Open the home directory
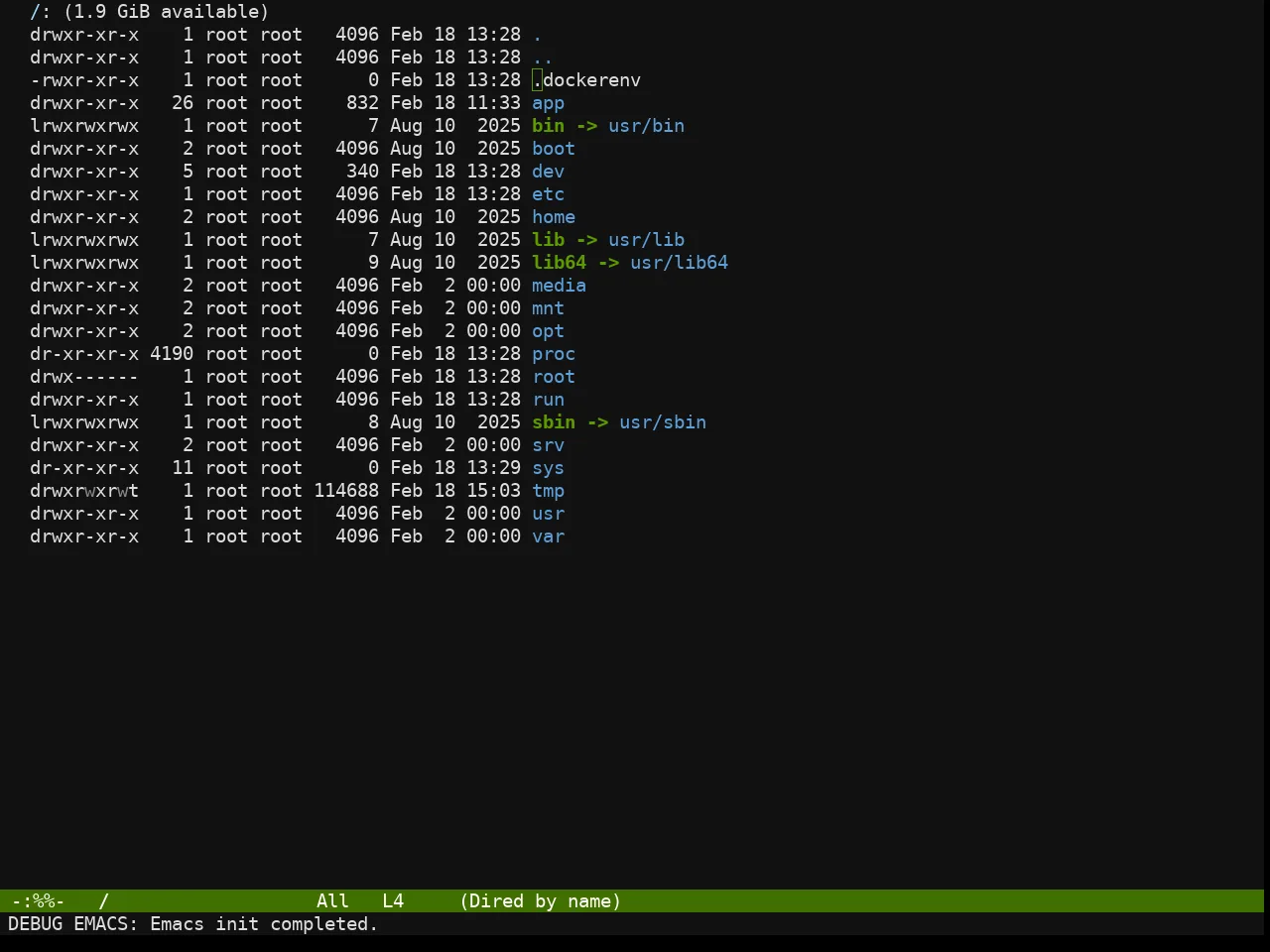 click(554, 217)
